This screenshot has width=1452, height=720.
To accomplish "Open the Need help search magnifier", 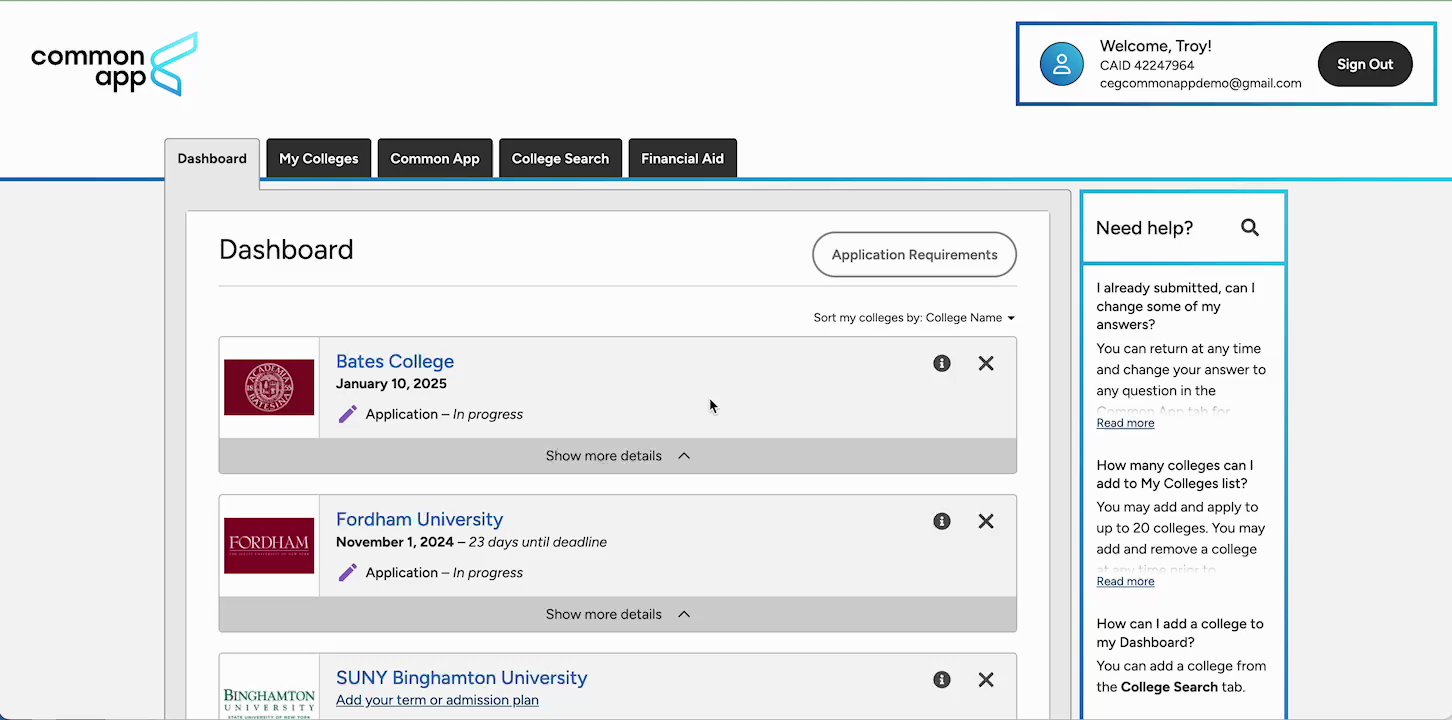I will pos(1250,228).
